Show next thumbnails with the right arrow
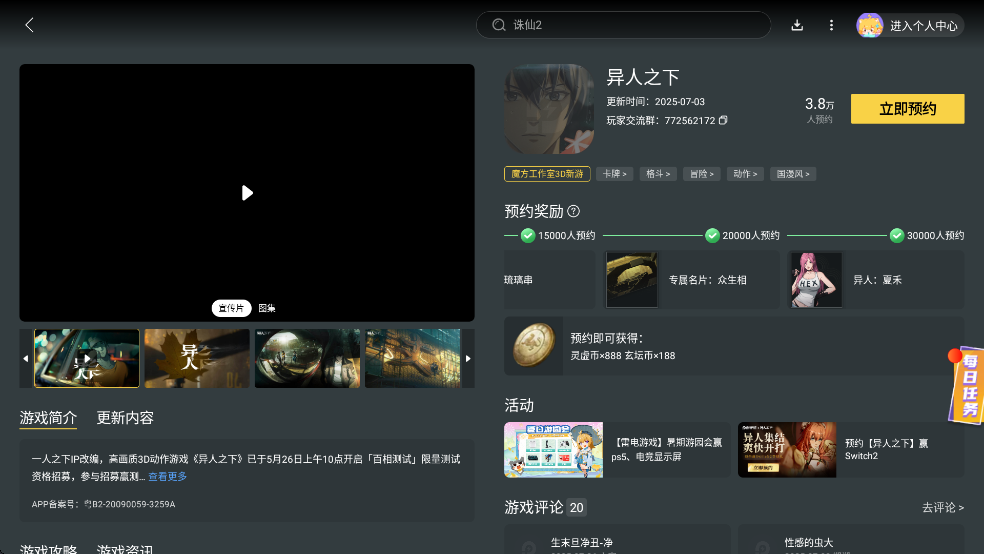 (468, 358)
